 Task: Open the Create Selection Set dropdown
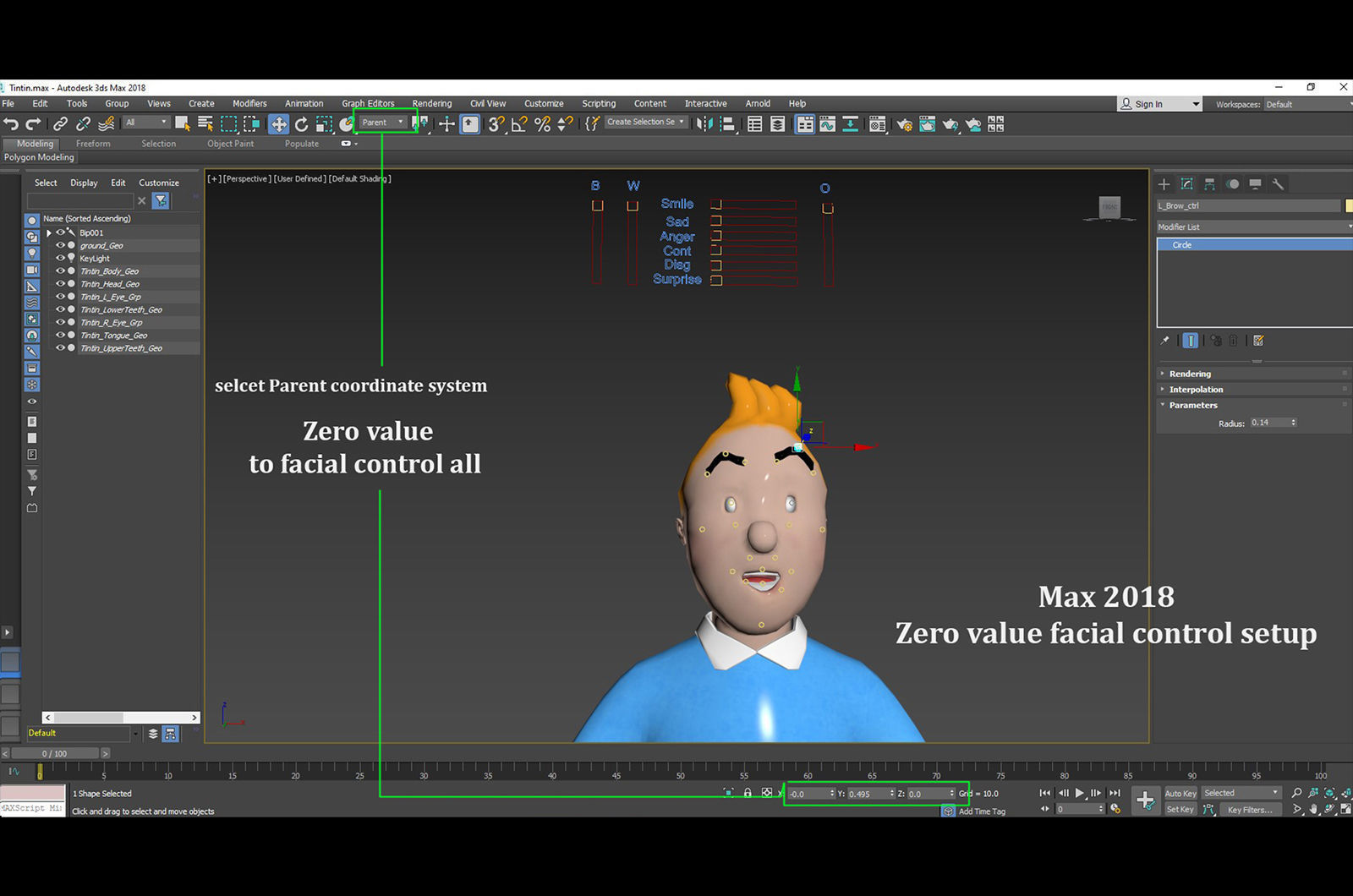(645, 122)
